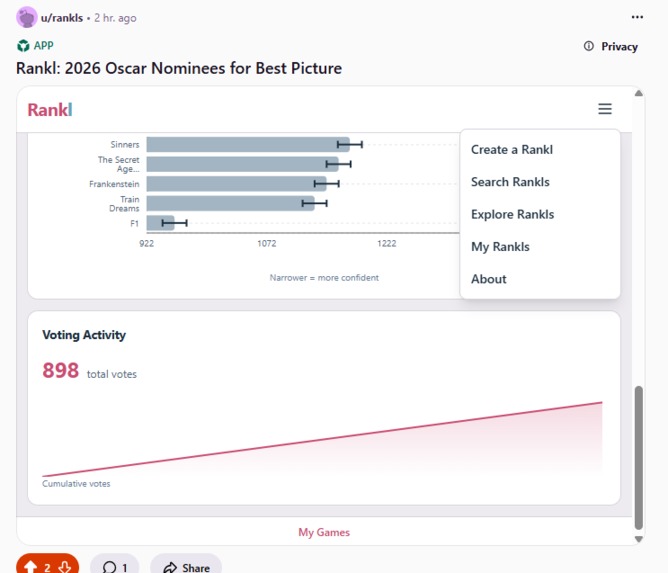Click the Rankl logo
Screen dimensions: 668x573
click(50, 110)
